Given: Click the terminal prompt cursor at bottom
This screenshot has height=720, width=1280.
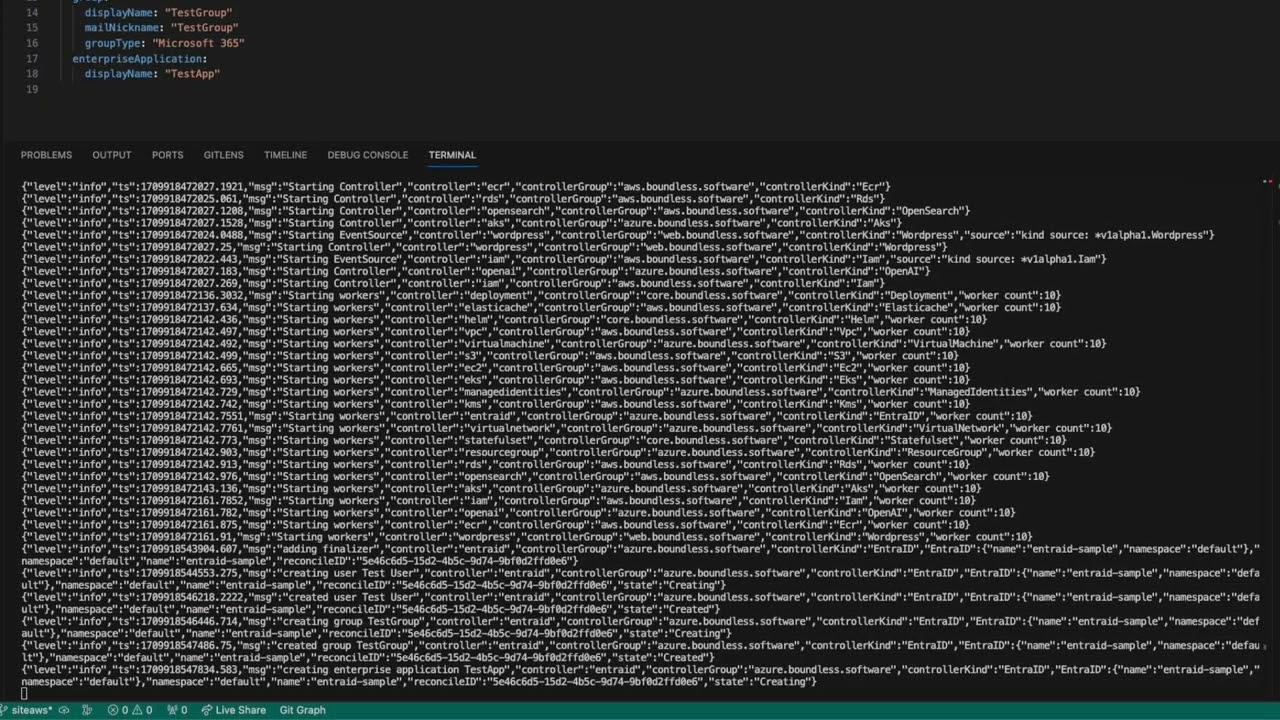Looking at the screenshot, I should (x=24, y=693).
